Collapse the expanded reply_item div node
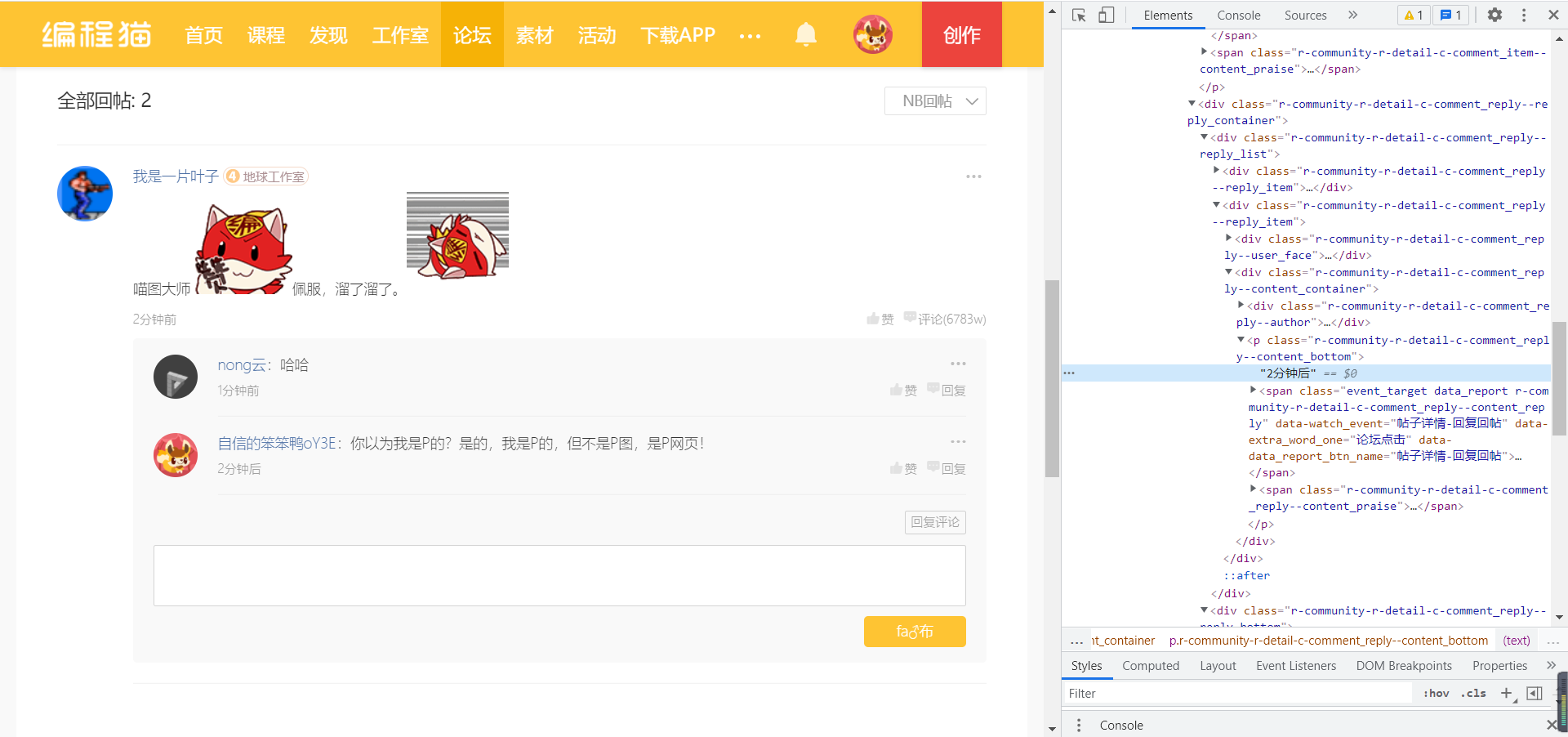 tap(1217, 205)
